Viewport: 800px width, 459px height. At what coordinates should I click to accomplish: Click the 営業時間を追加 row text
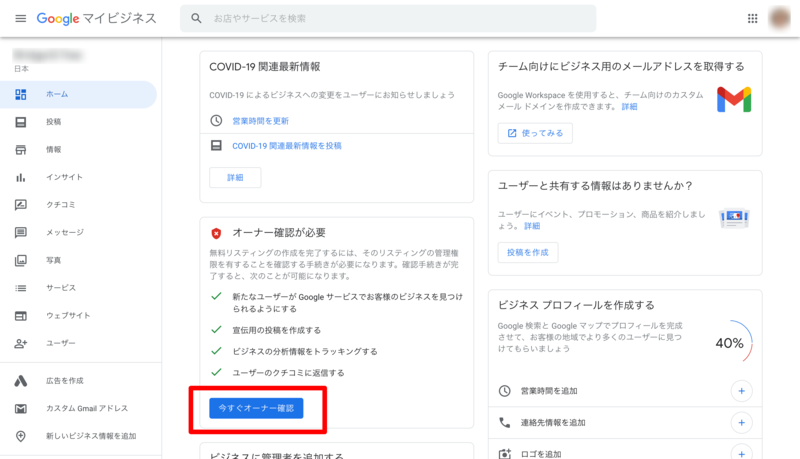pyautogui.click(x=549, y=391)
